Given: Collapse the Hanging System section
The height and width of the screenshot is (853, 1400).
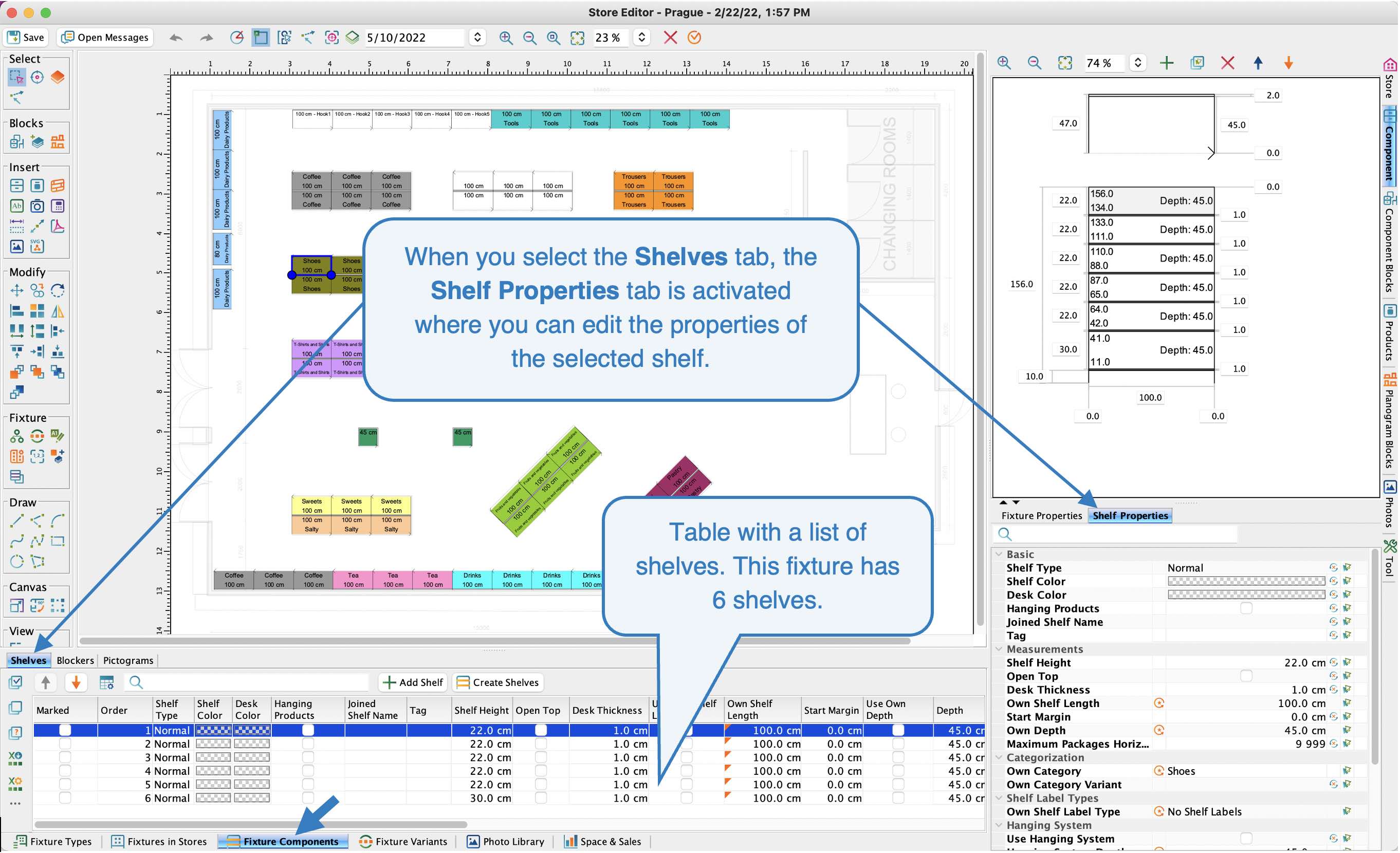Looking at the screenshot, I should (999, 825).
